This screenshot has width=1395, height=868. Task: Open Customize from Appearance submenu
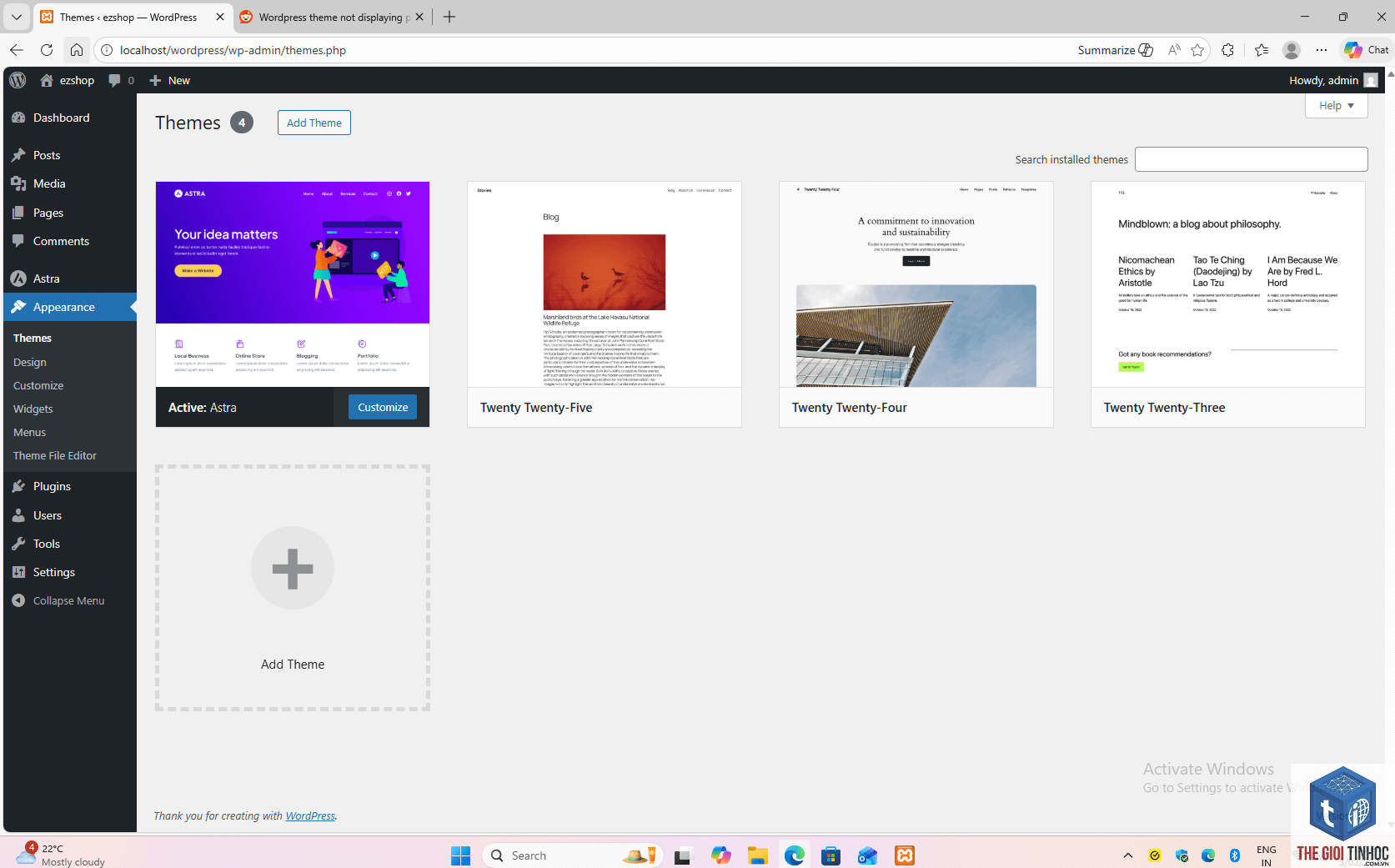pyautogui.click(x=38, y=385)
